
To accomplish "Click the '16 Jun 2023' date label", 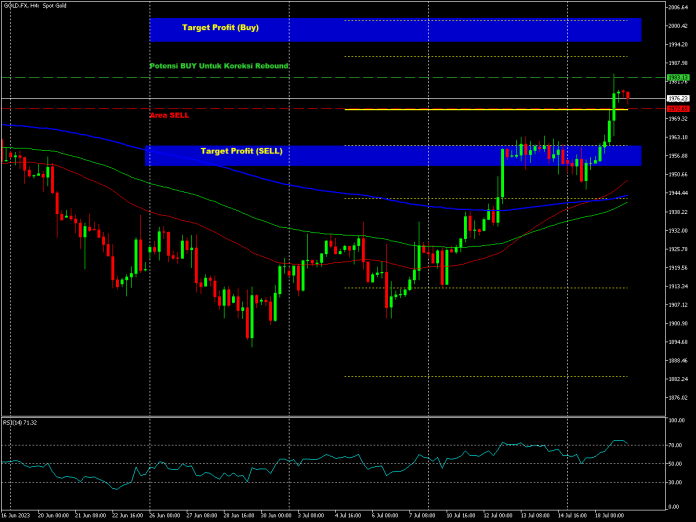I will pos(16,515).
